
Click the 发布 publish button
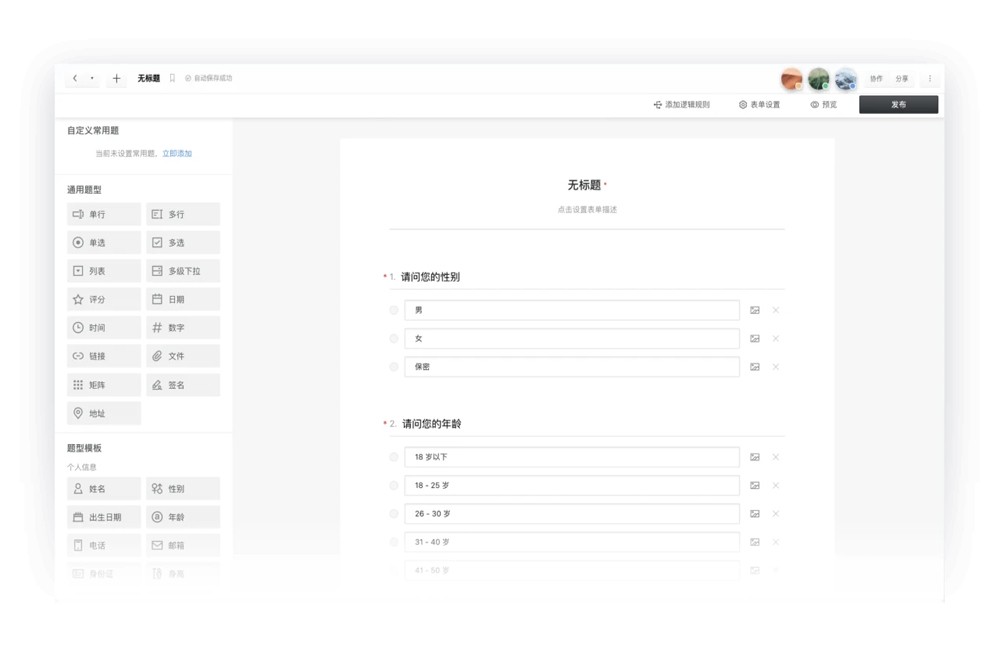pyautogui.click(x=898, y=105)
